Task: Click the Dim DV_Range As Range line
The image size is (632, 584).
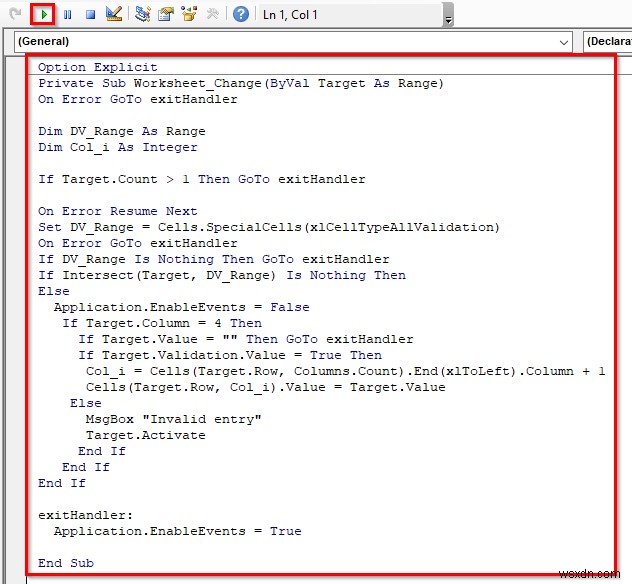Action: click(x=122, y=131)
